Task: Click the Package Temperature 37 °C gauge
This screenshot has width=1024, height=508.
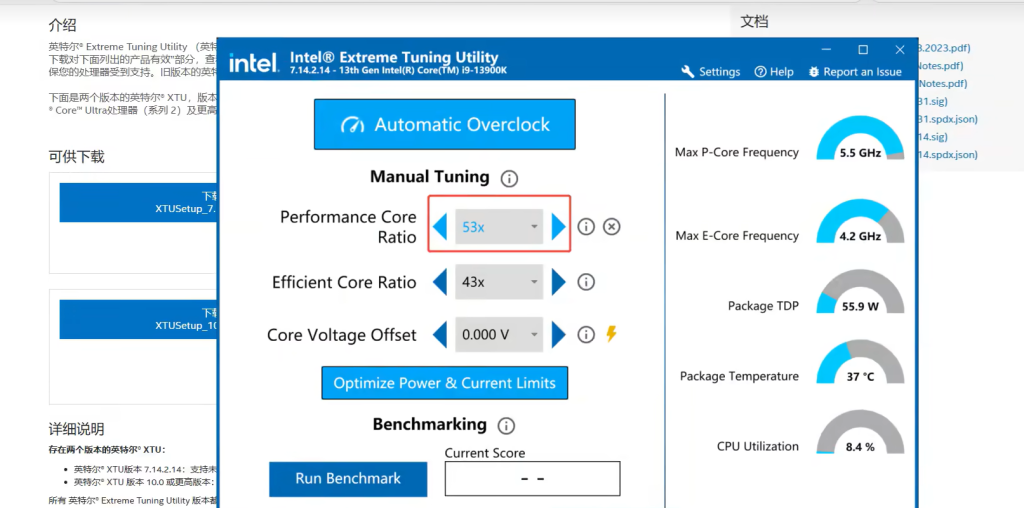Action: (x=860, y=362)
